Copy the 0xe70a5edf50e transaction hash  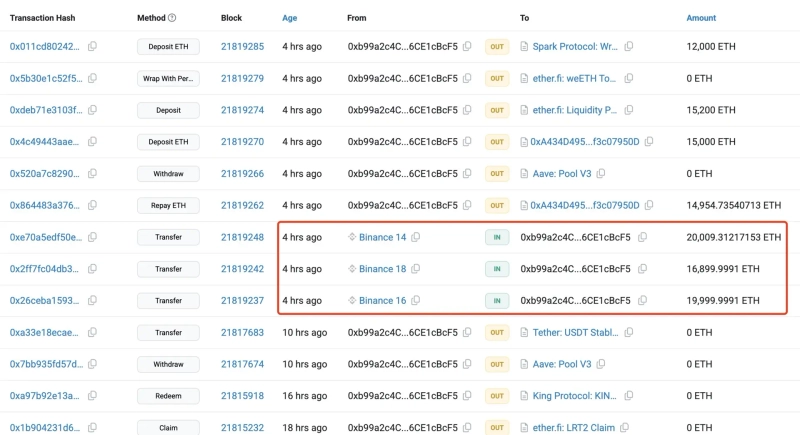click(x=93, y=238)
